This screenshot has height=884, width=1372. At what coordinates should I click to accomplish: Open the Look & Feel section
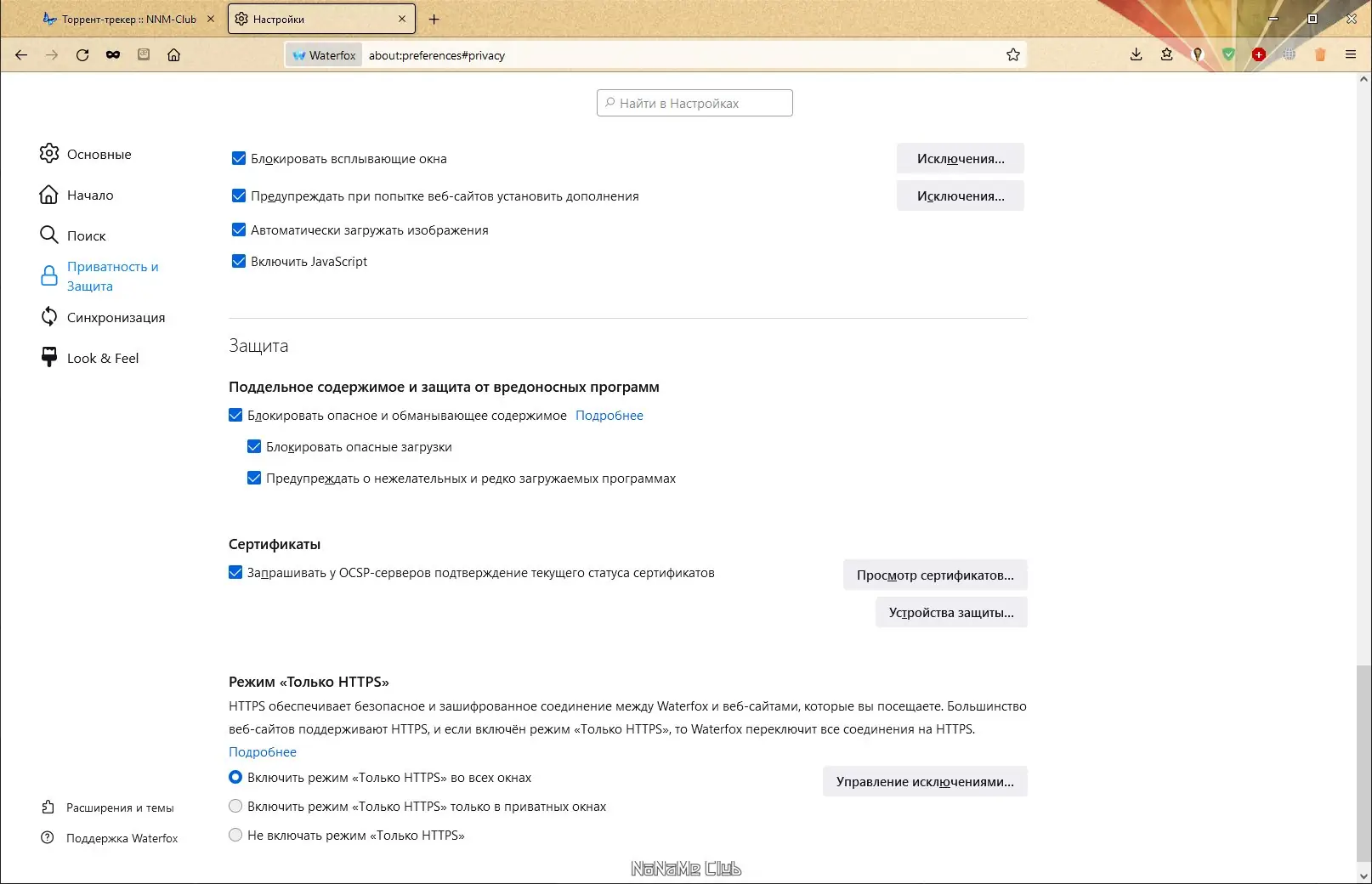pyautogui.click(x=89, y=358)
